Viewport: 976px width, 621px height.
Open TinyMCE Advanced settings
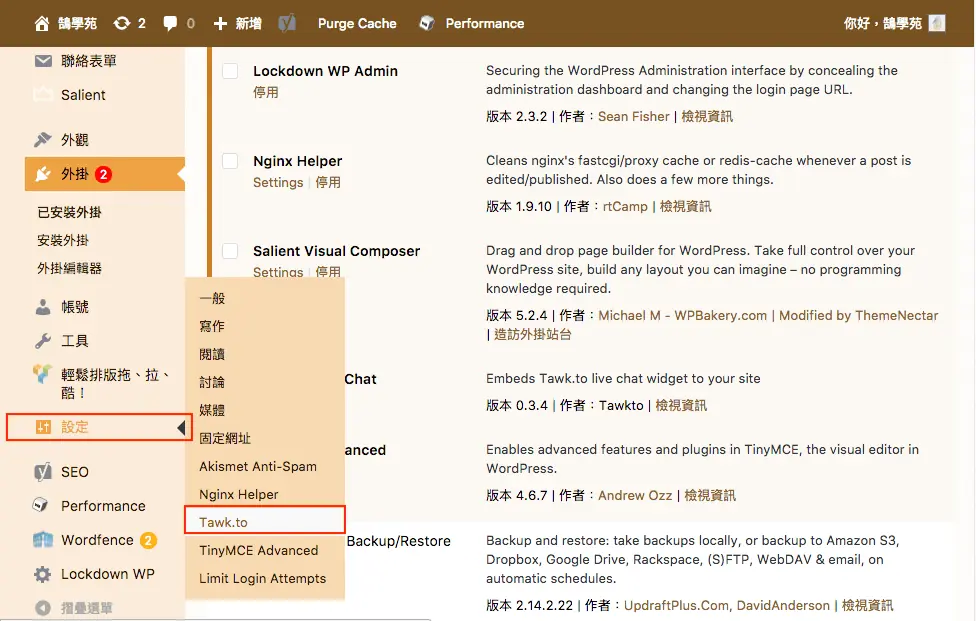258,550
